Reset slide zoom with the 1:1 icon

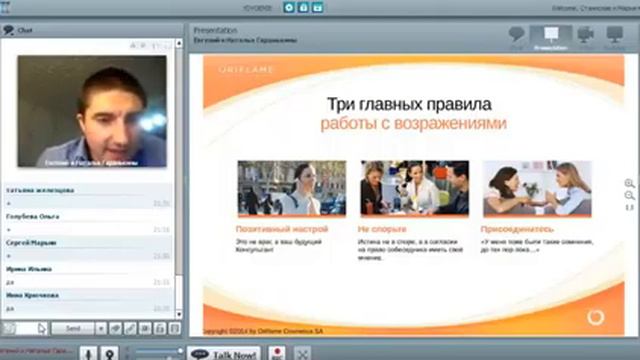[x=629, y=208]
